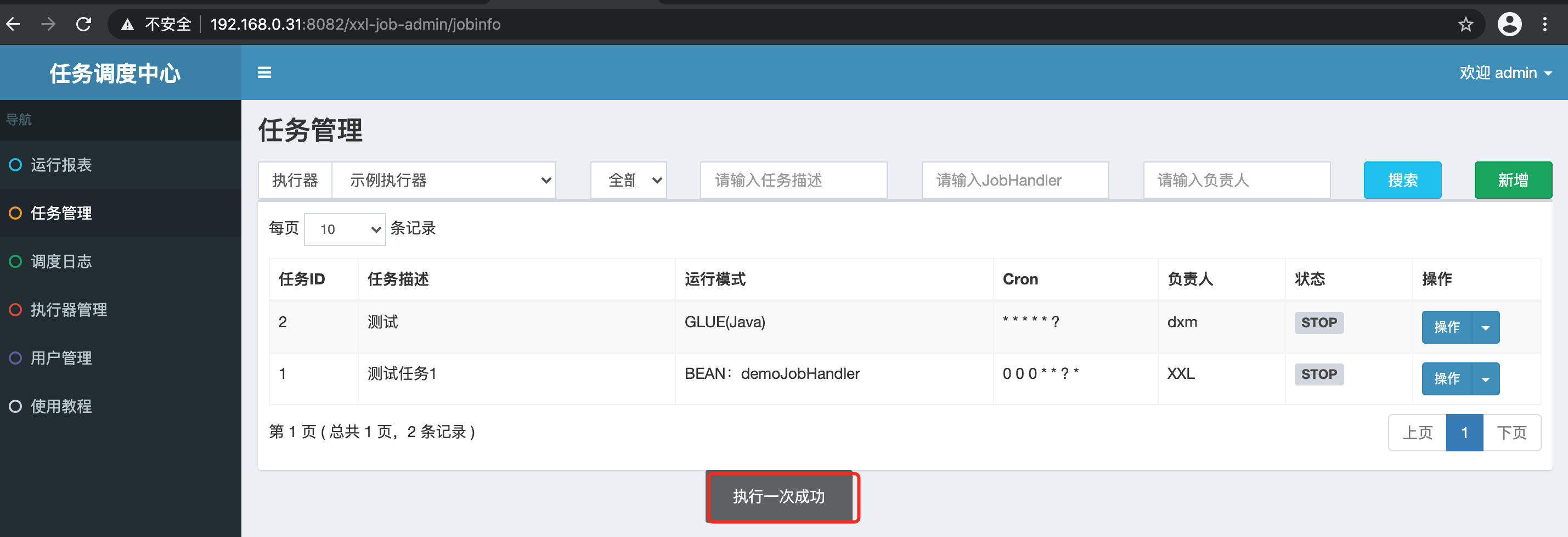Open the 运行报表 sidebar item
Screen dimensions: 1568x537
tap(121, 165)
